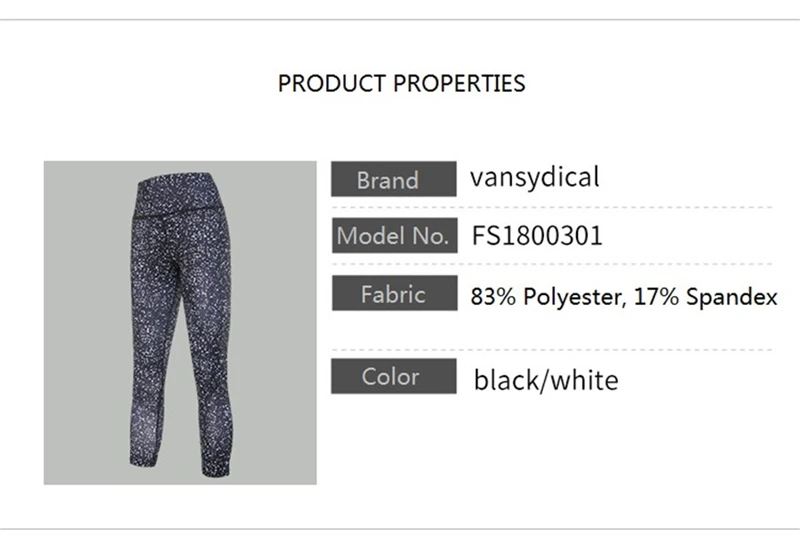This screenshot has width=800, height=552.
Task: Click the vansydical brand name
Action: tap(534, 178)
